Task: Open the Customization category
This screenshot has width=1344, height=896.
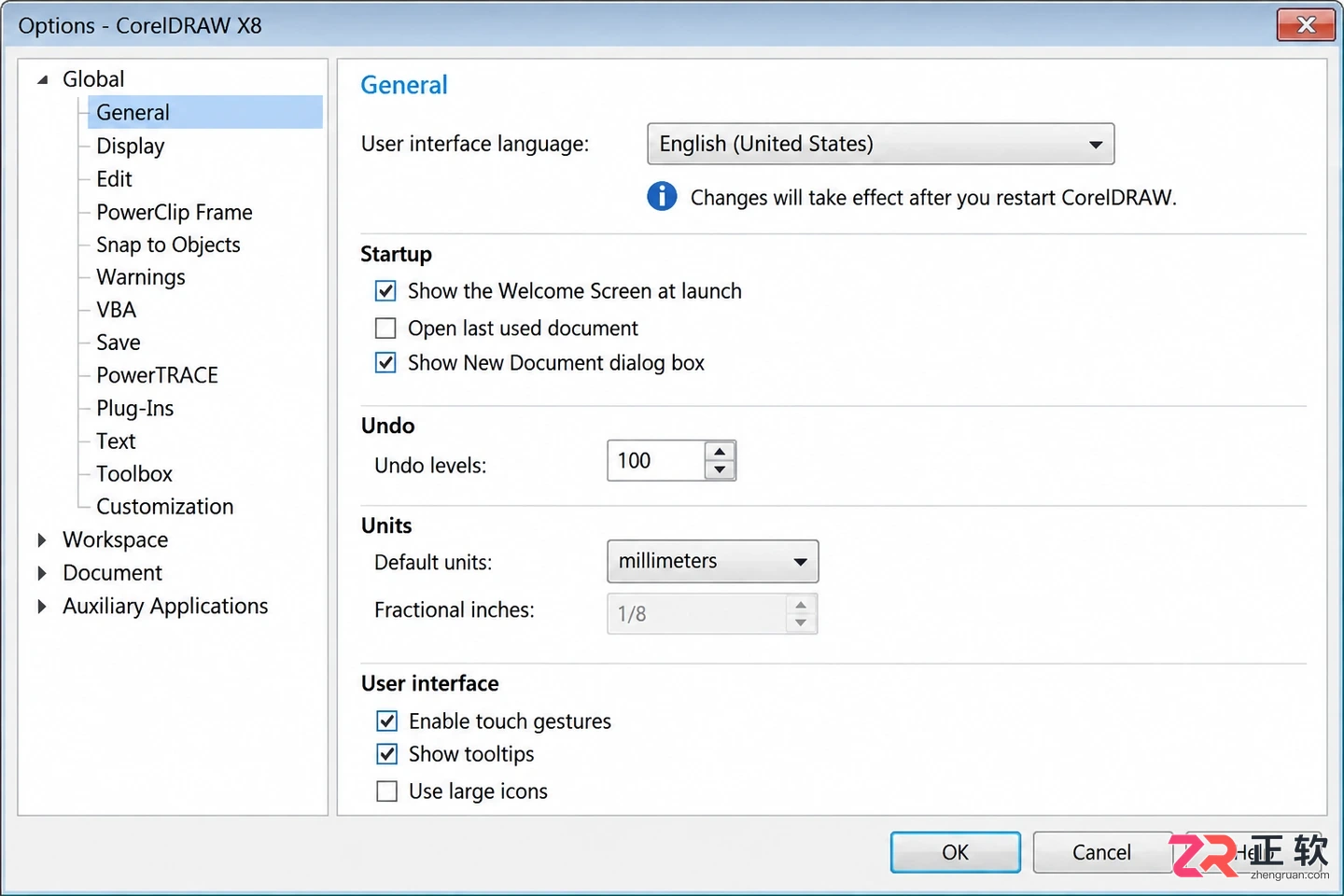Action: click(165, 507)
